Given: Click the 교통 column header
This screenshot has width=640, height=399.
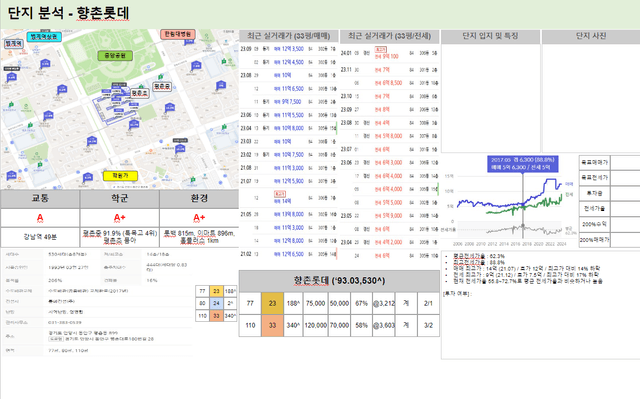Looking at the screenshot, I should [x=40, y=199].
